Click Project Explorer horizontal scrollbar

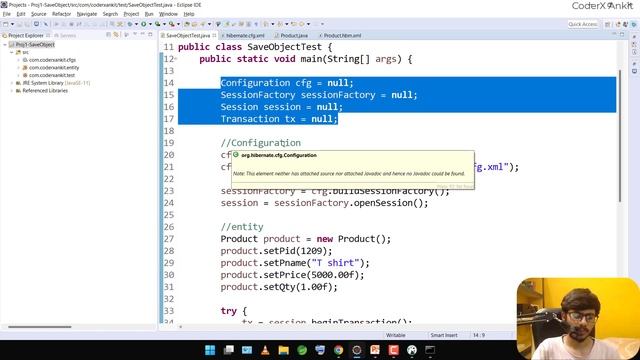pos(40,327)
